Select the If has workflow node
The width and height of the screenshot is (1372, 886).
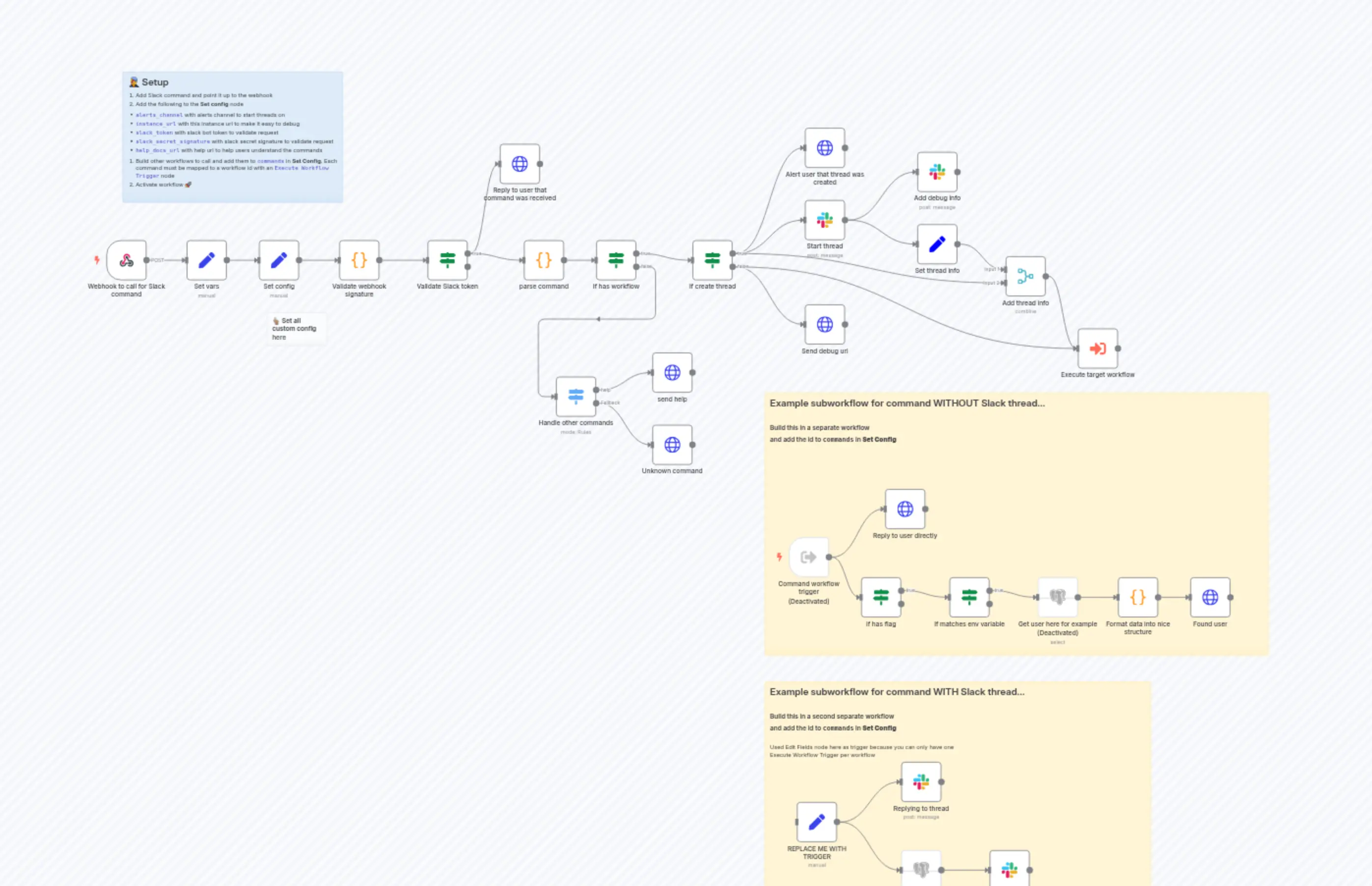[615, 261]
